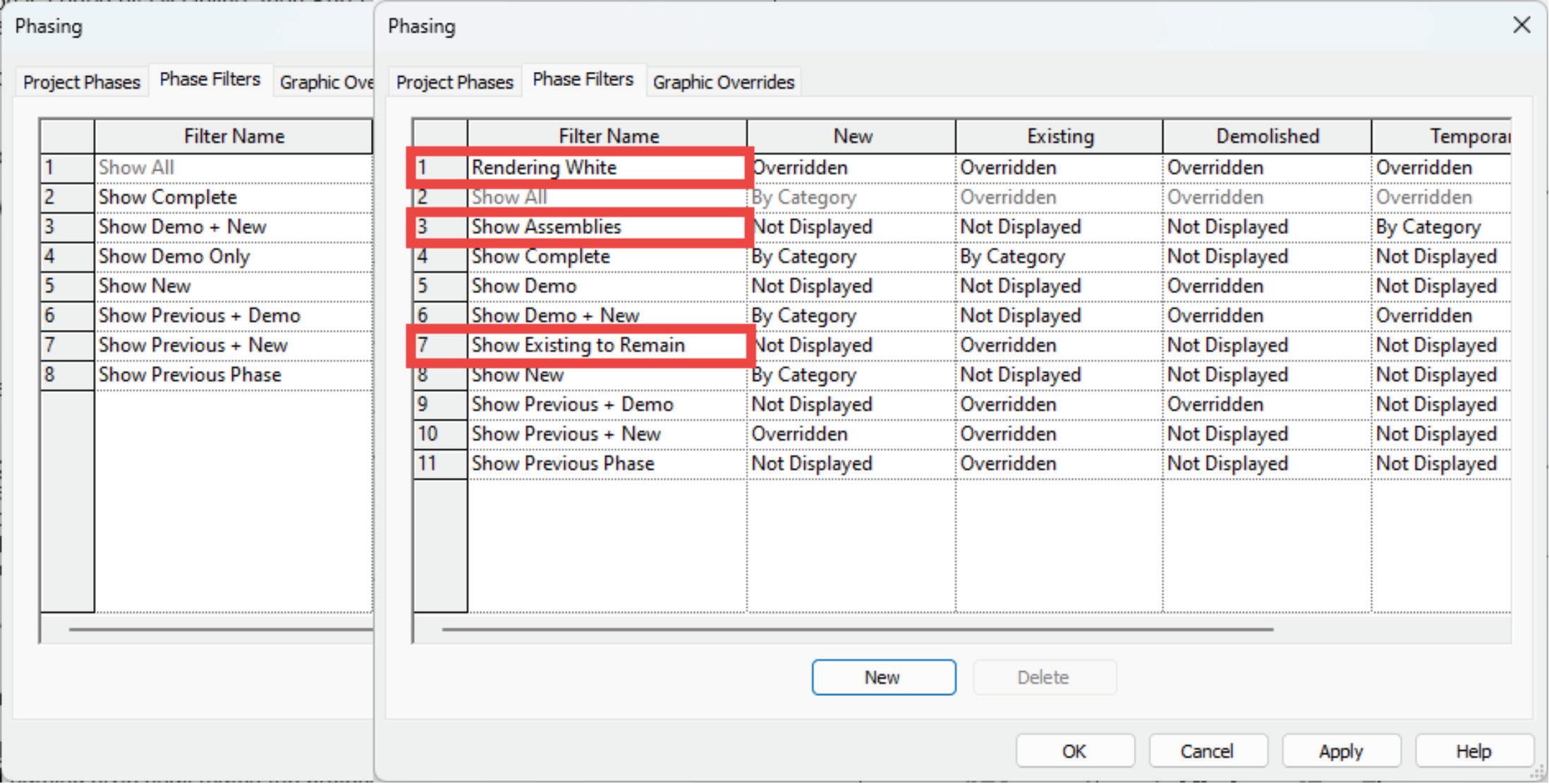Select row header 11 in right table
This screenshot has height=784, width=1549.
[x=439, y=464]
